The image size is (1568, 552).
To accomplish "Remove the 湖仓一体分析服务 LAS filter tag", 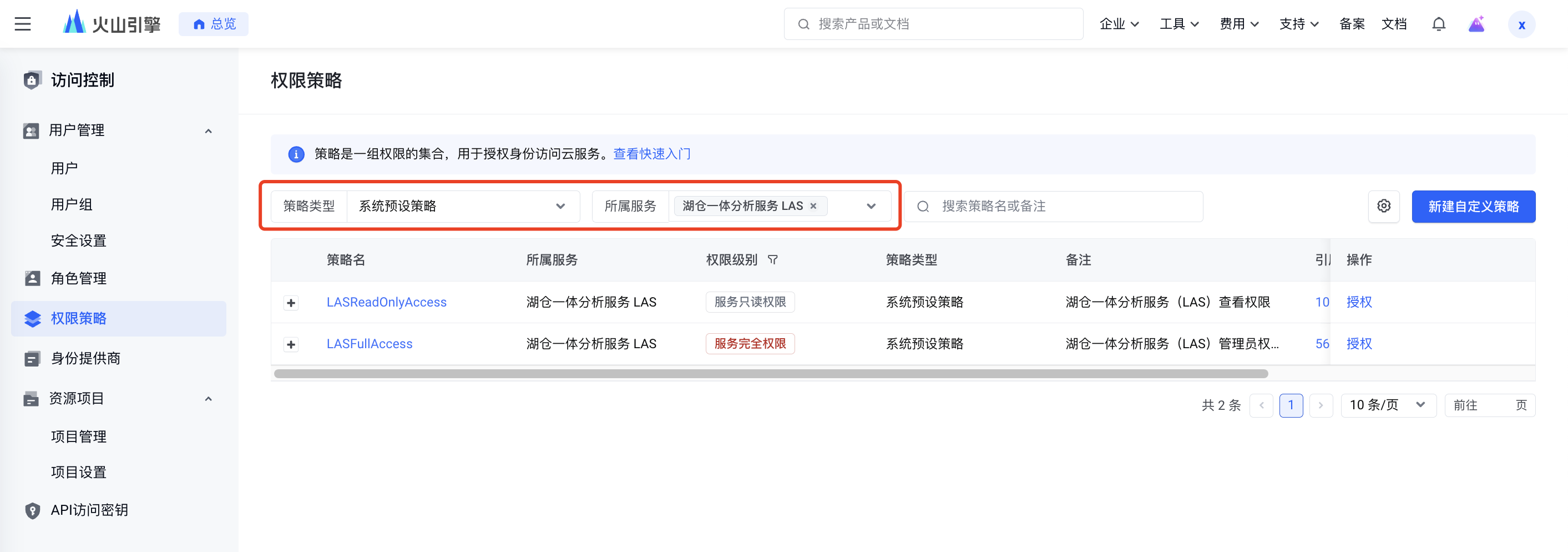I will click(x=813, y=206).
